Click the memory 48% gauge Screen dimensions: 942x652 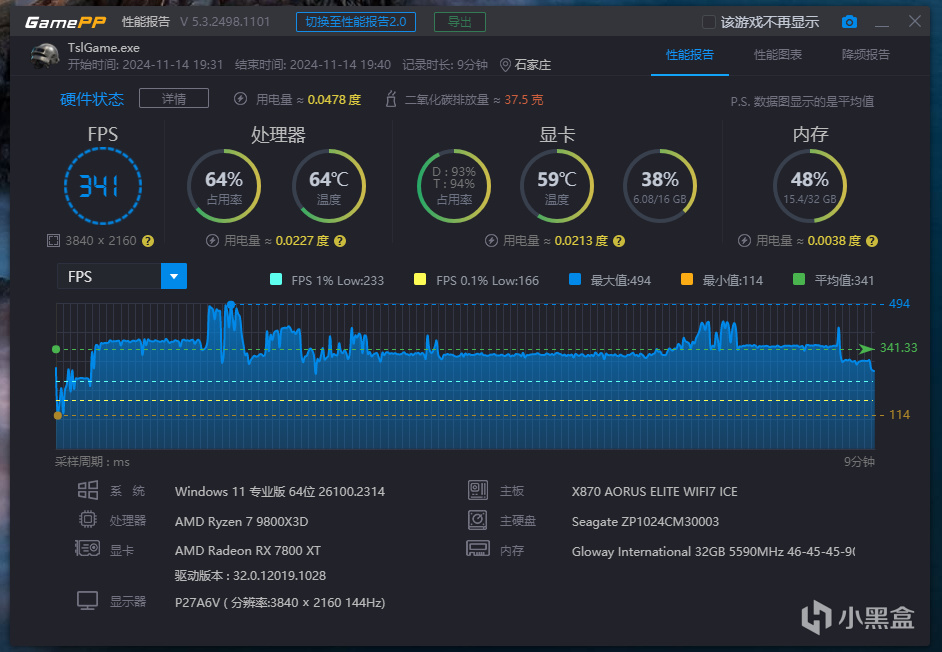point(810,186)
